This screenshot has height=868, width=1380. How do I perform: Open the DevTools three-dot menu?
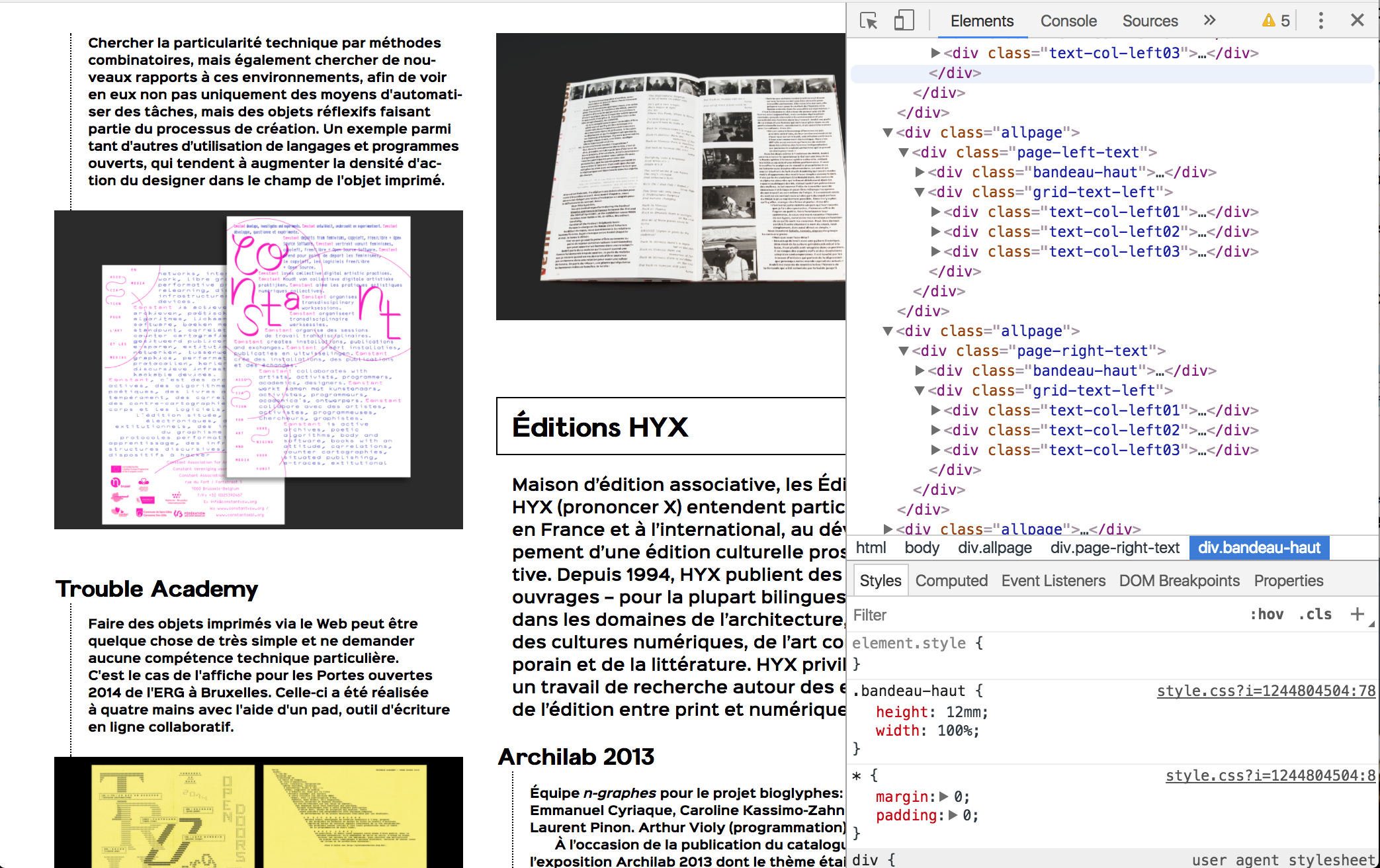1320,21
